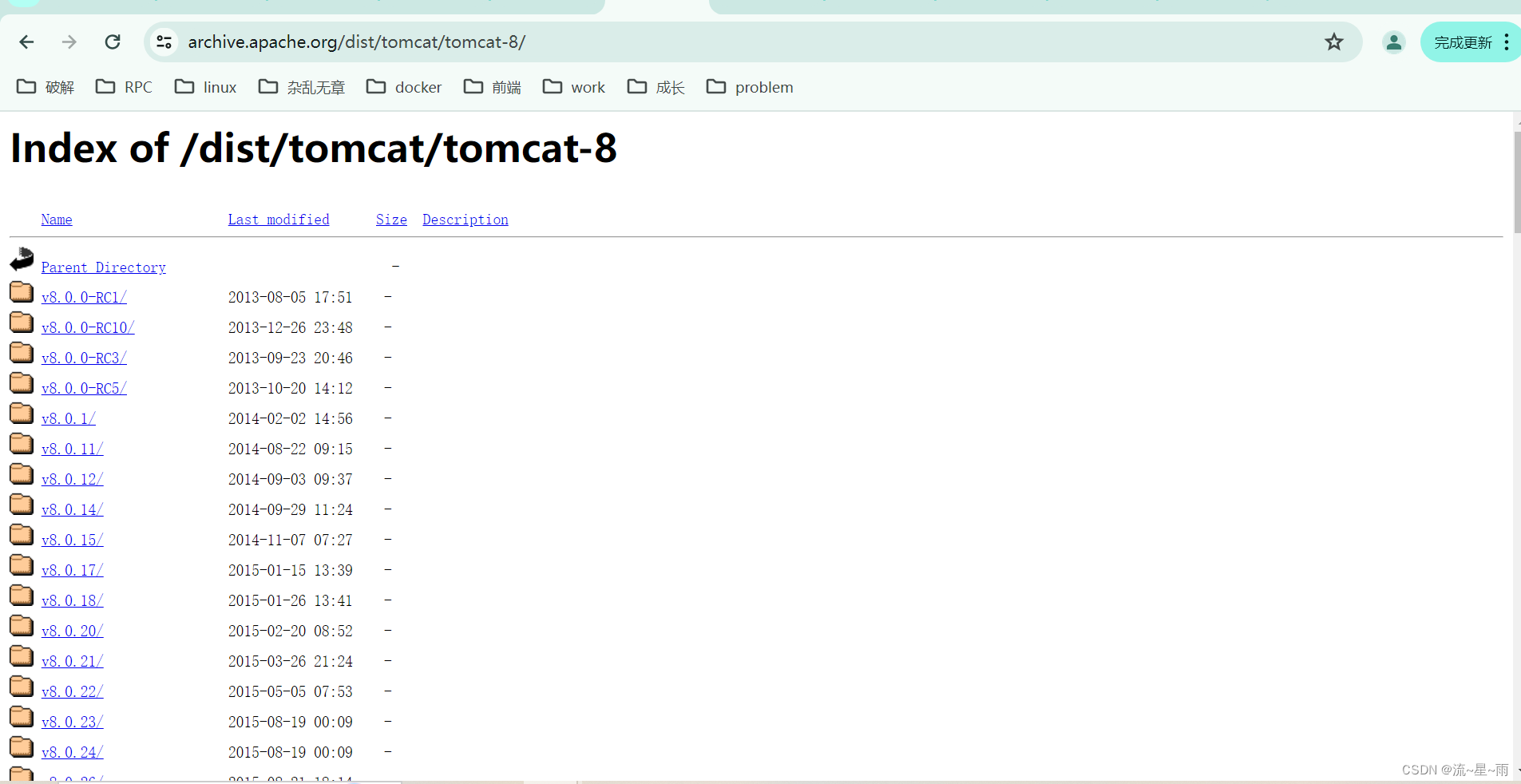Sort listing by Size column

pos(391,220)
